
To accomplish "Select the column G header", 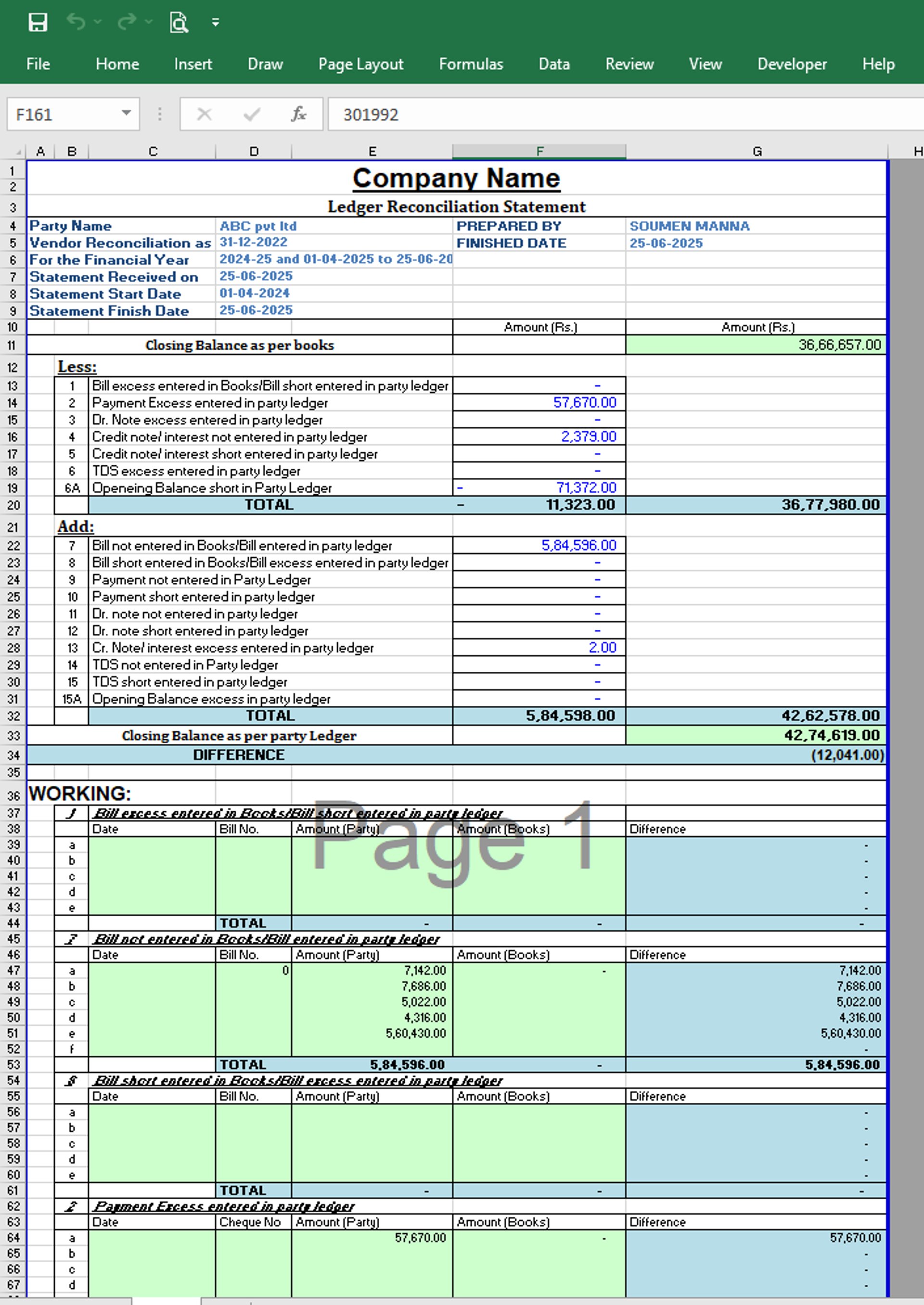I will tap(757, 151).
